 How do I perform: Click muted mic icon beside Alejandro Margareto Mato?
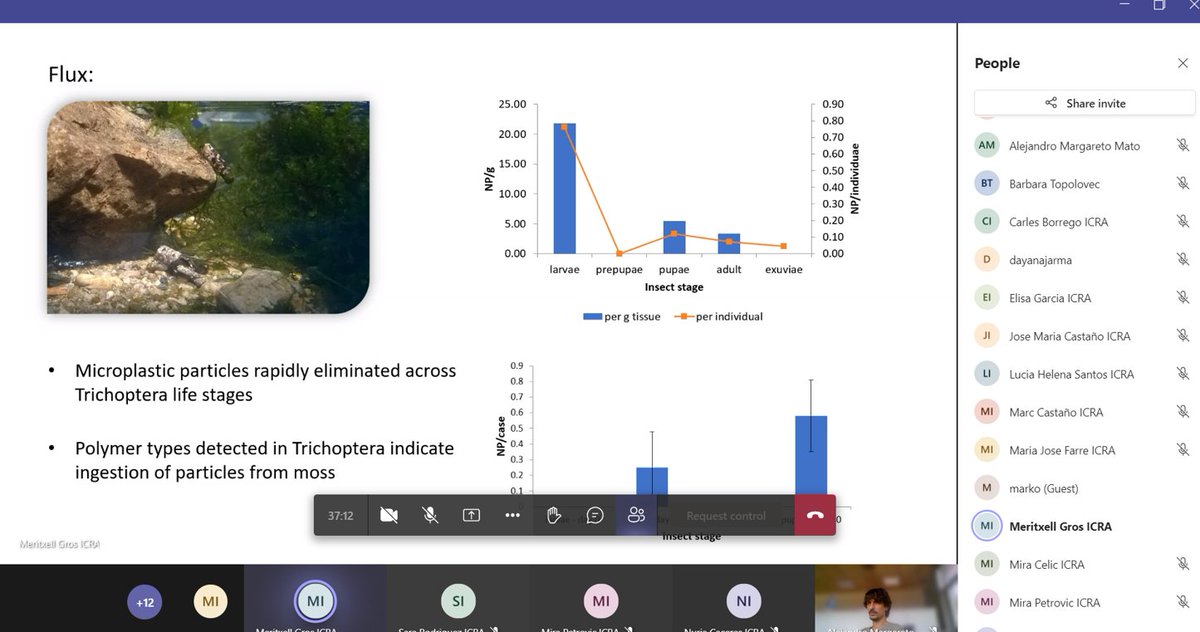click(x=1182, y=145)
